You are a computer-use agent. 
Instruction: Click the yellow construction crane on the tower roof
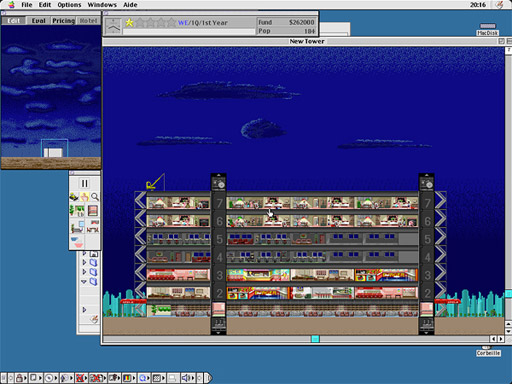click(155, 182)
